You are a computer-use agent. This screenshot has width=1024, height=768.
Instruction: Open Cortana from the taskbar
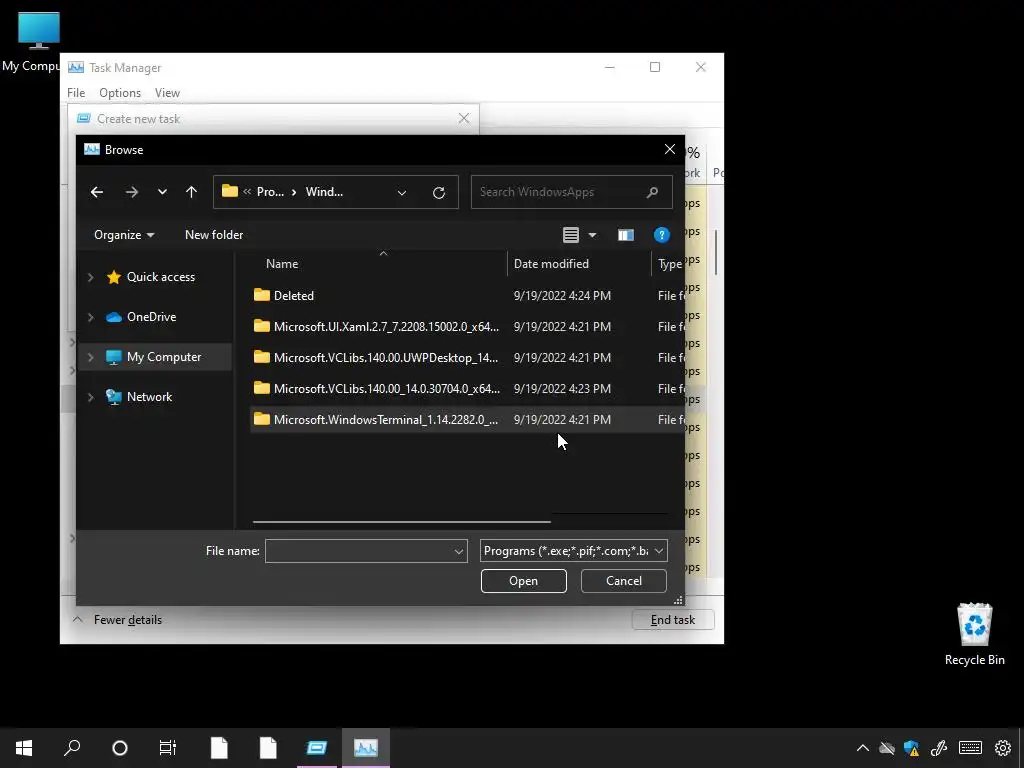point(120,748)
